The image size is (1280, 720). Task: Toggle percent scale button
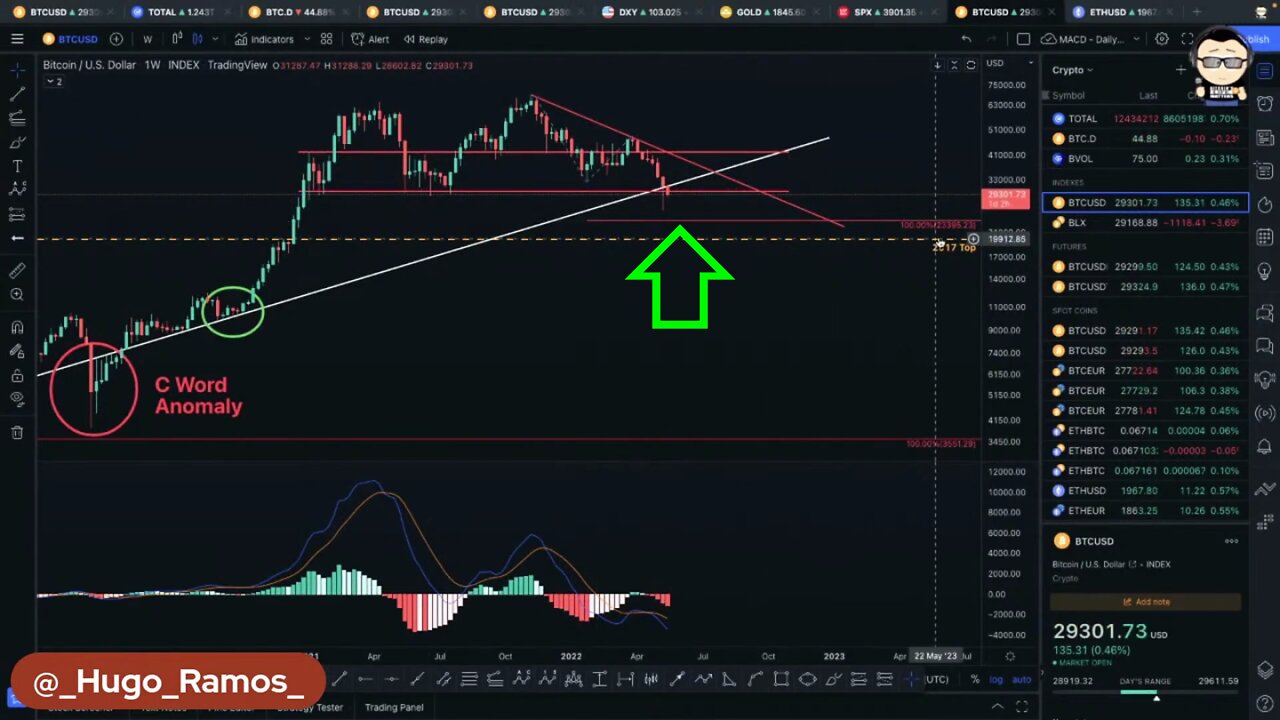(975, 680)
